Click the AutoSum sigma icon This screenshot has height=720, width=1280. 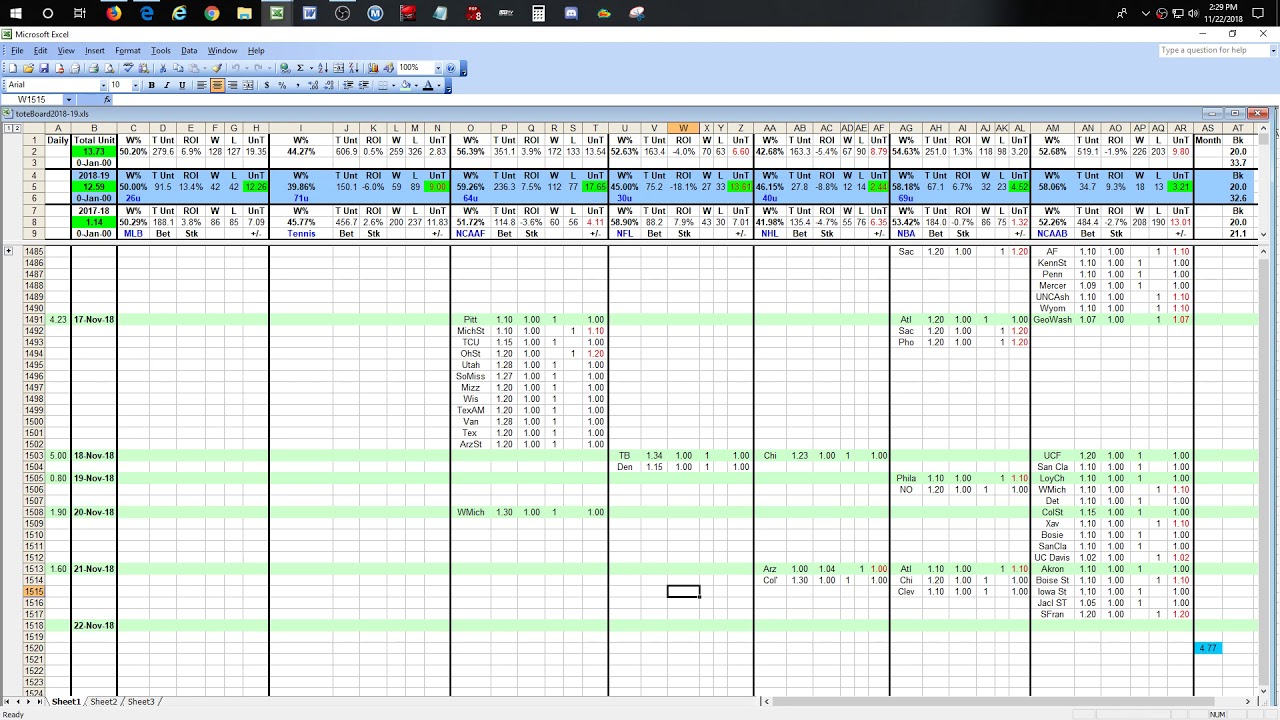coord(300,68)
